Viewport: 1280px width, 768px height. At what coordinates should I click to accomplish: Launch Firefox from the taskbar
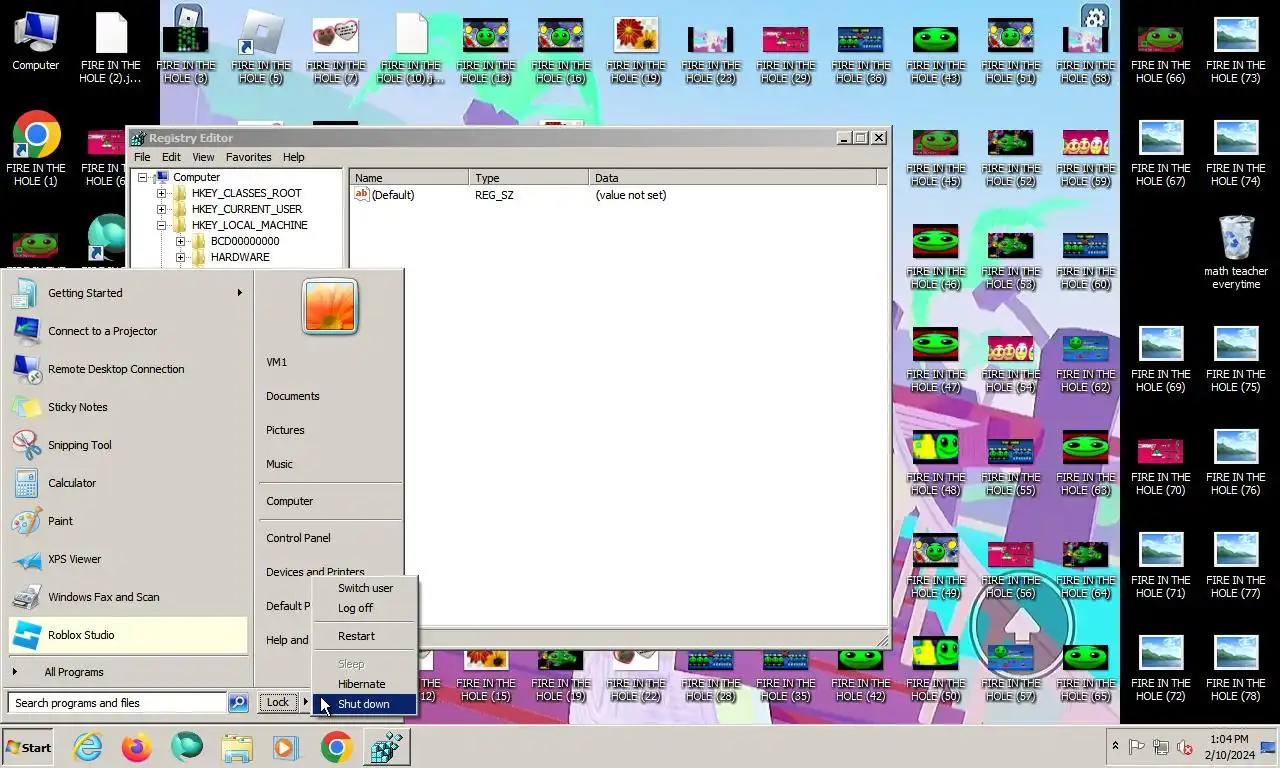137,747
